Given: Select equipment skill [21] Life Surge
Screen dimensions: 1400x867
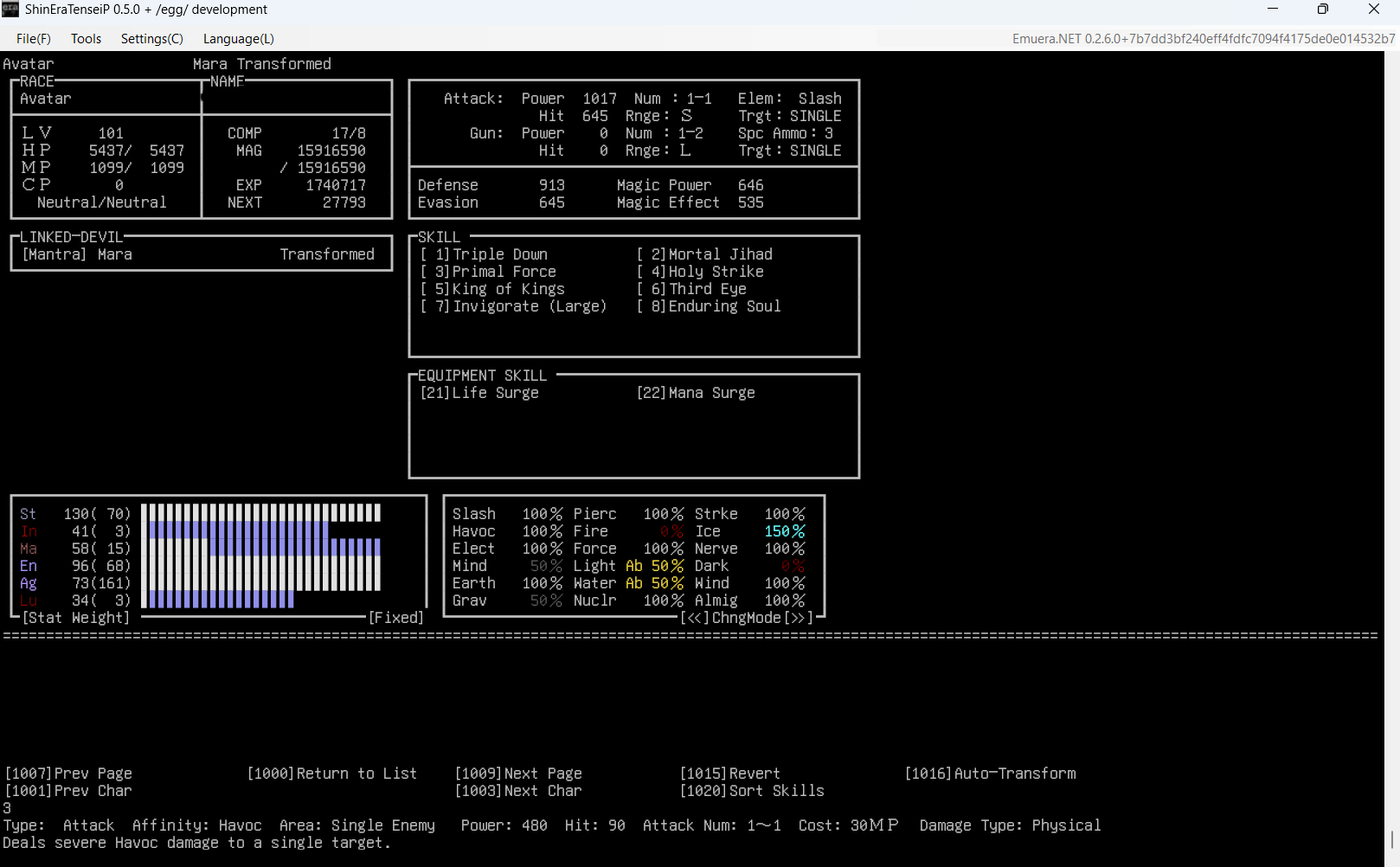Looking at the screenshot, I should (479, 393).
